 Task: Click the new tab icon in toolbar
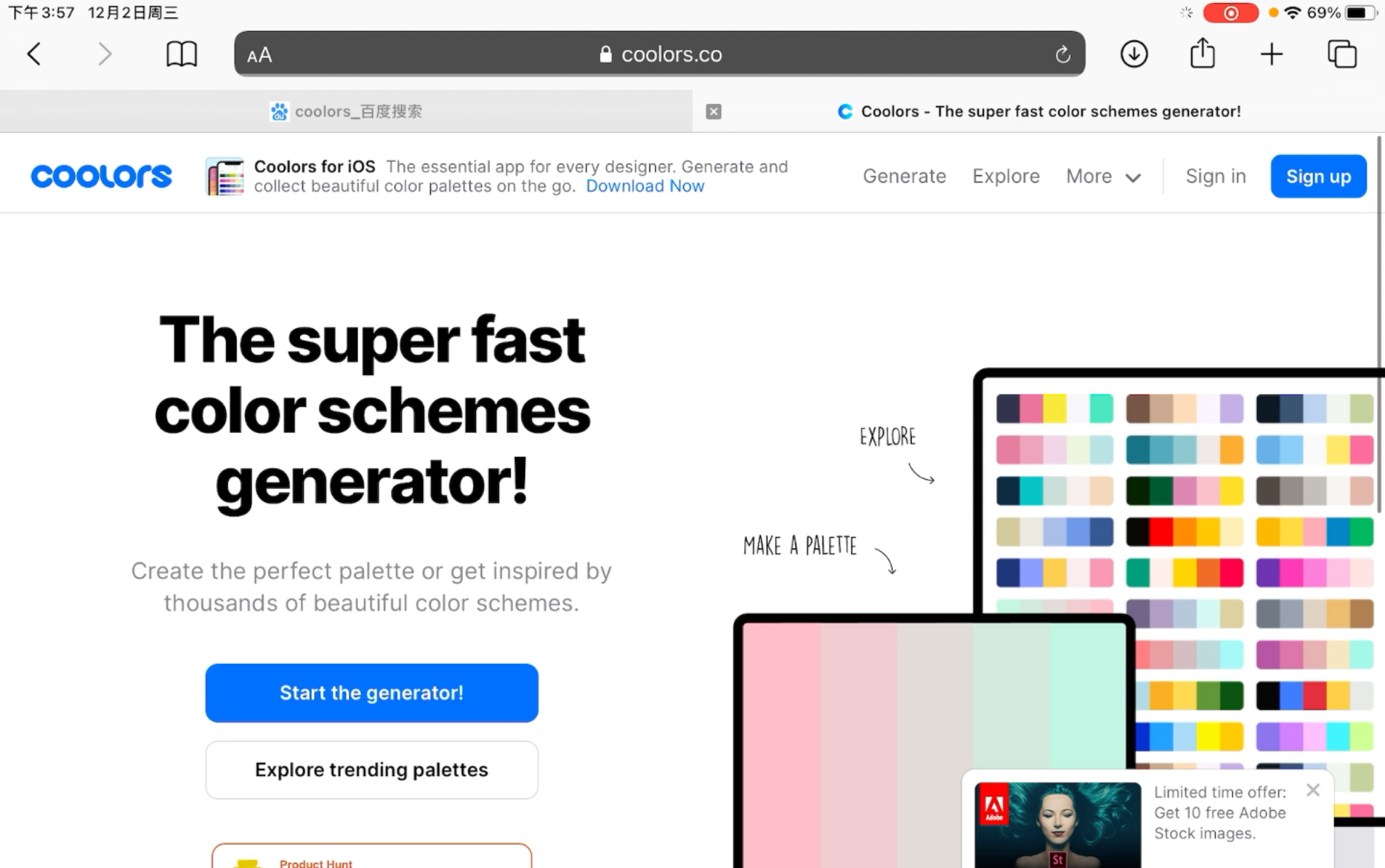point(1272,54)
